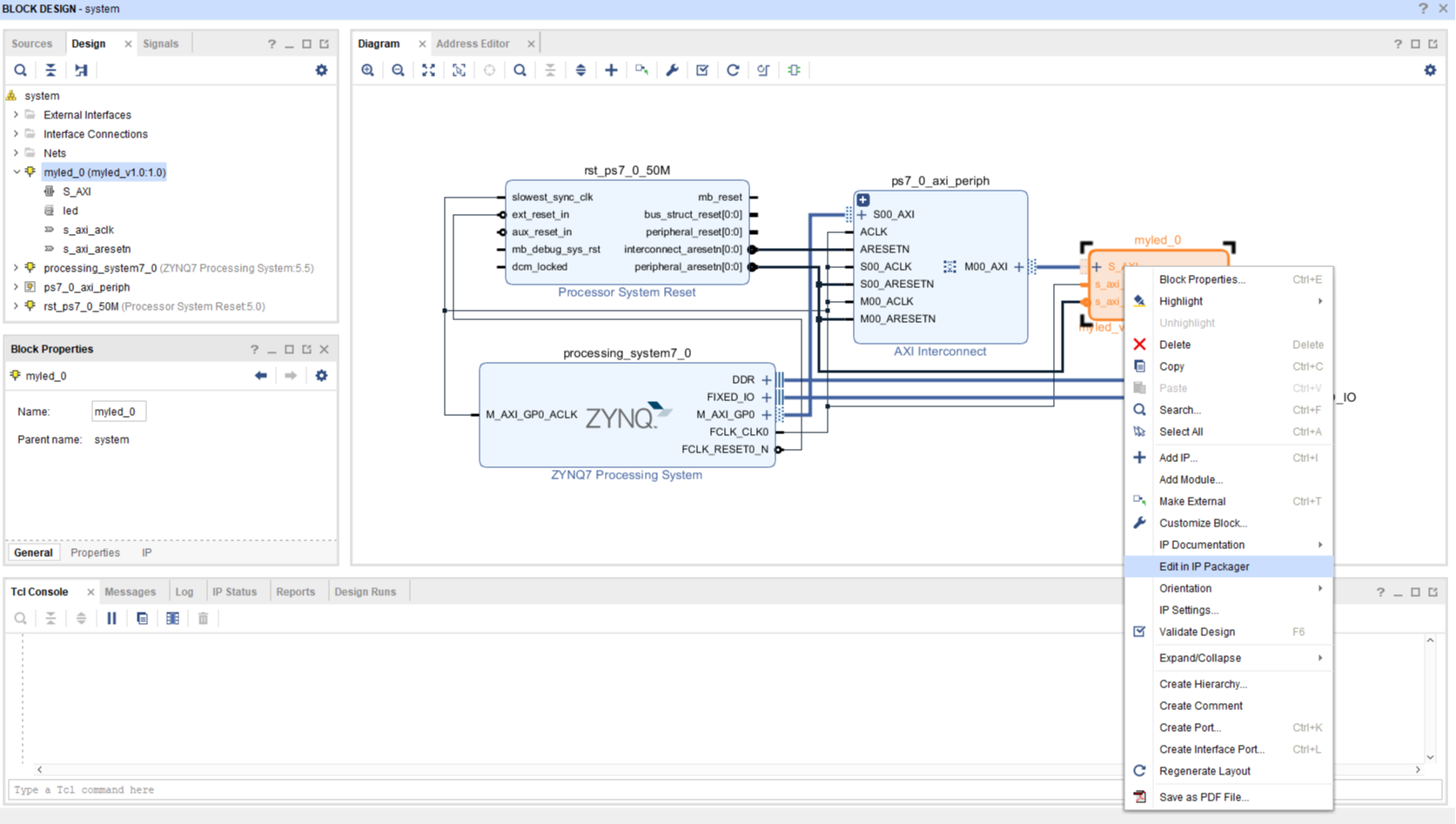1456x824 pixels.
Task: Expand the DDR interface plus on processing_system7_0
Action: [767, 380]
